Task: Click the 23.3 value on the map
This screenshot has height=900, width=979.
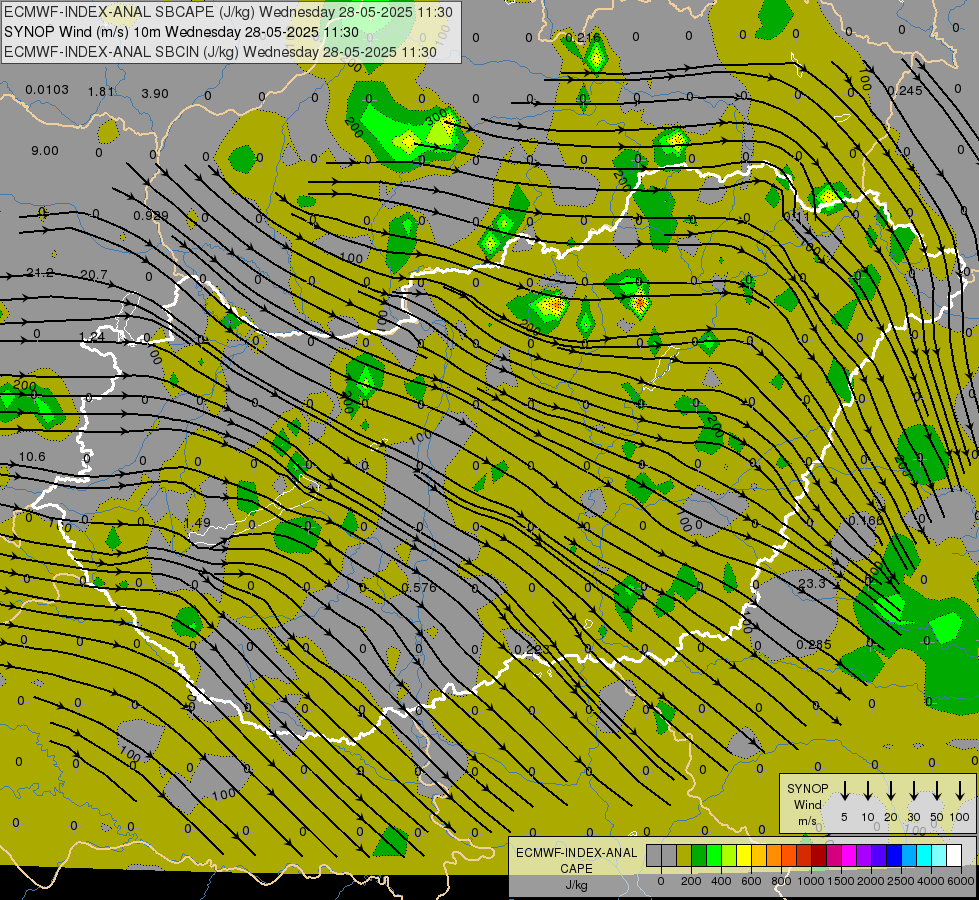Action: tap(812, 583)
